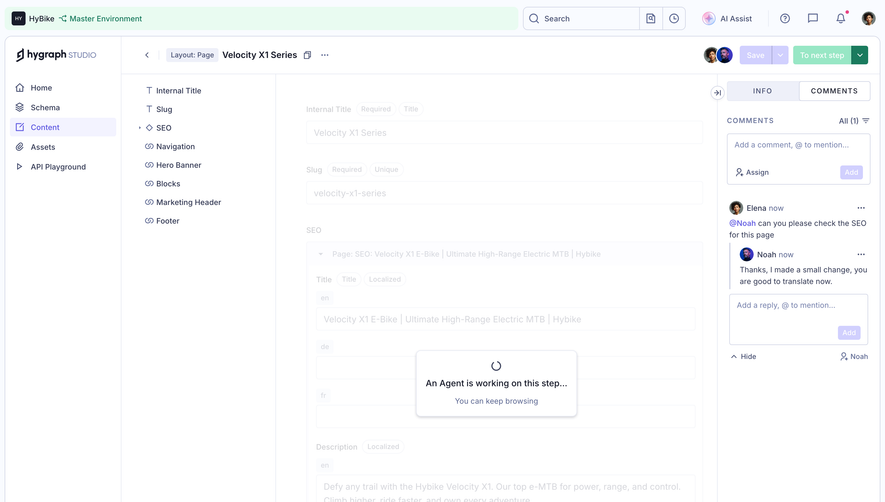Switch to the COMMENTS tab

(x=834, y=91)
